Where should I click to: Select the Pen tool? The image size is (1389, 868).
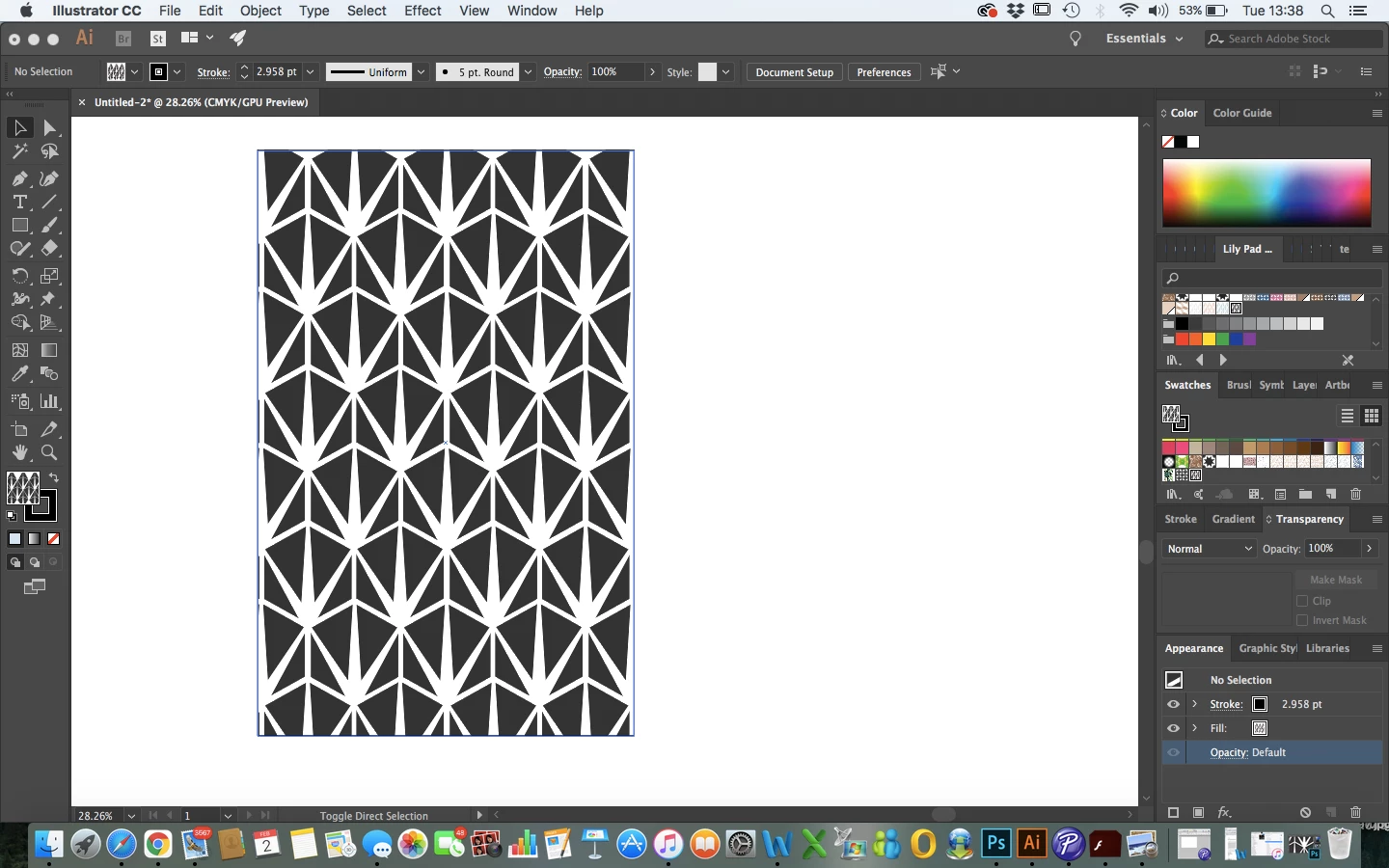(x=19, y=178)
